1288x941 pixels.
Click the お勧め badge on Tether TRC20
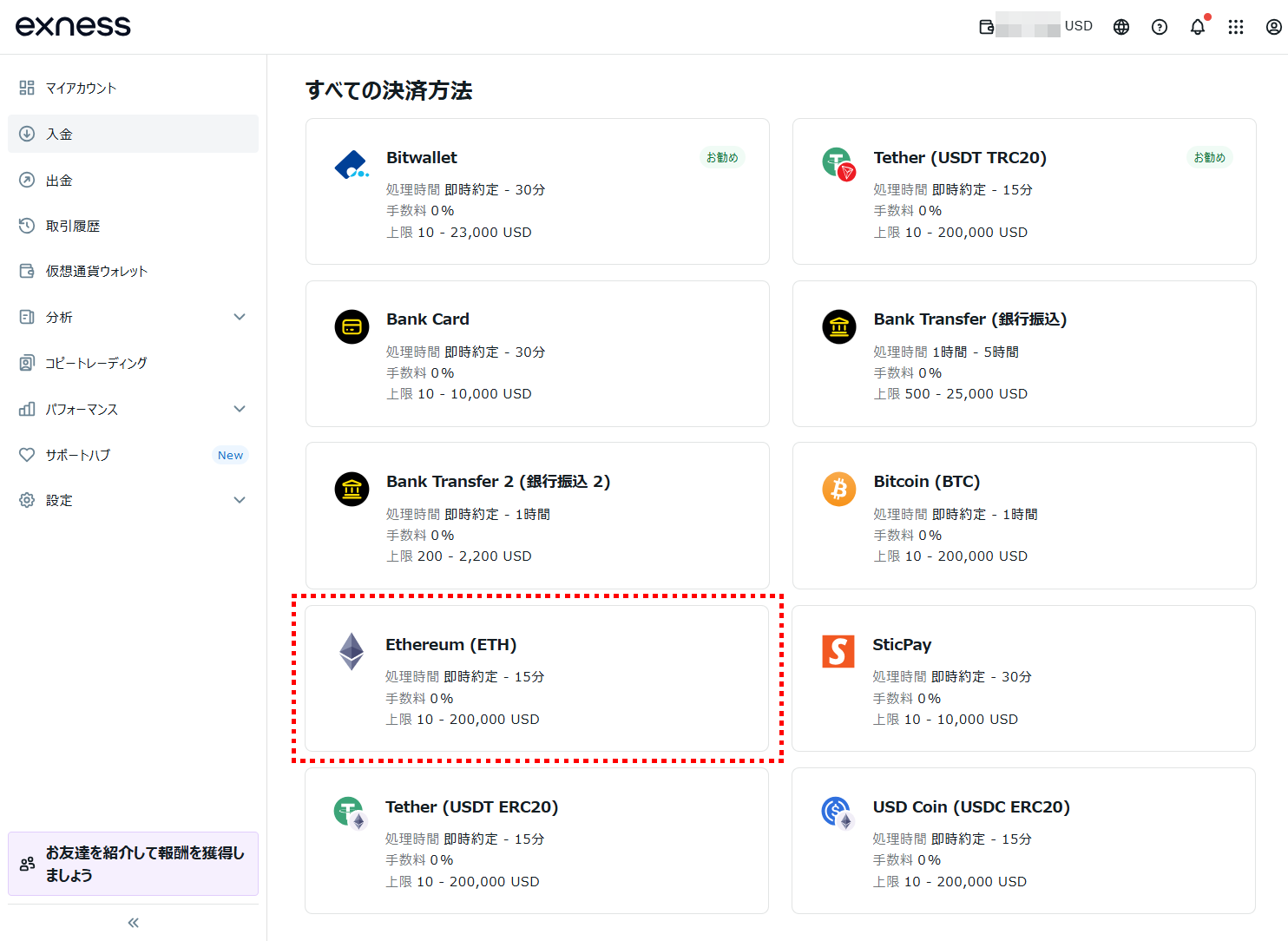click(1209, 157)
